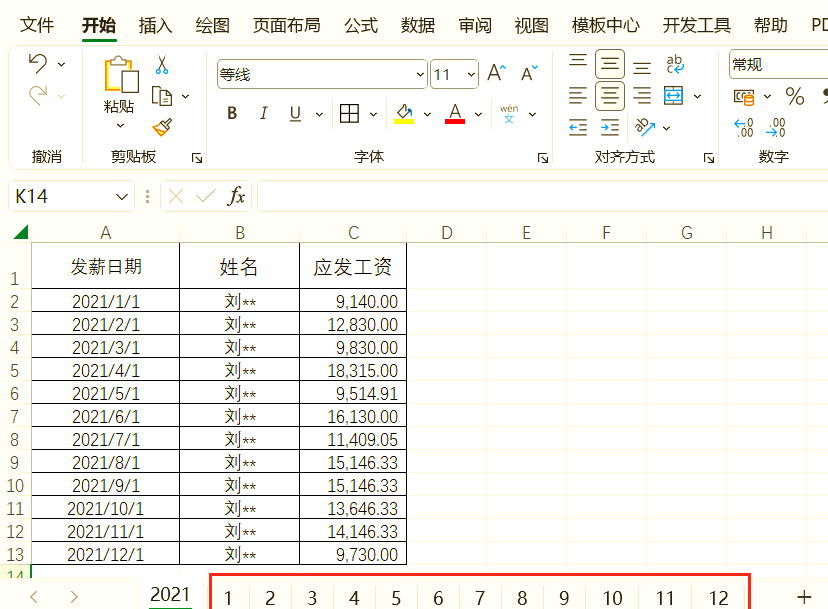Click the Paste clipboard icon
The height and width of the screenshot is (609, 828).
coord(121,74)
